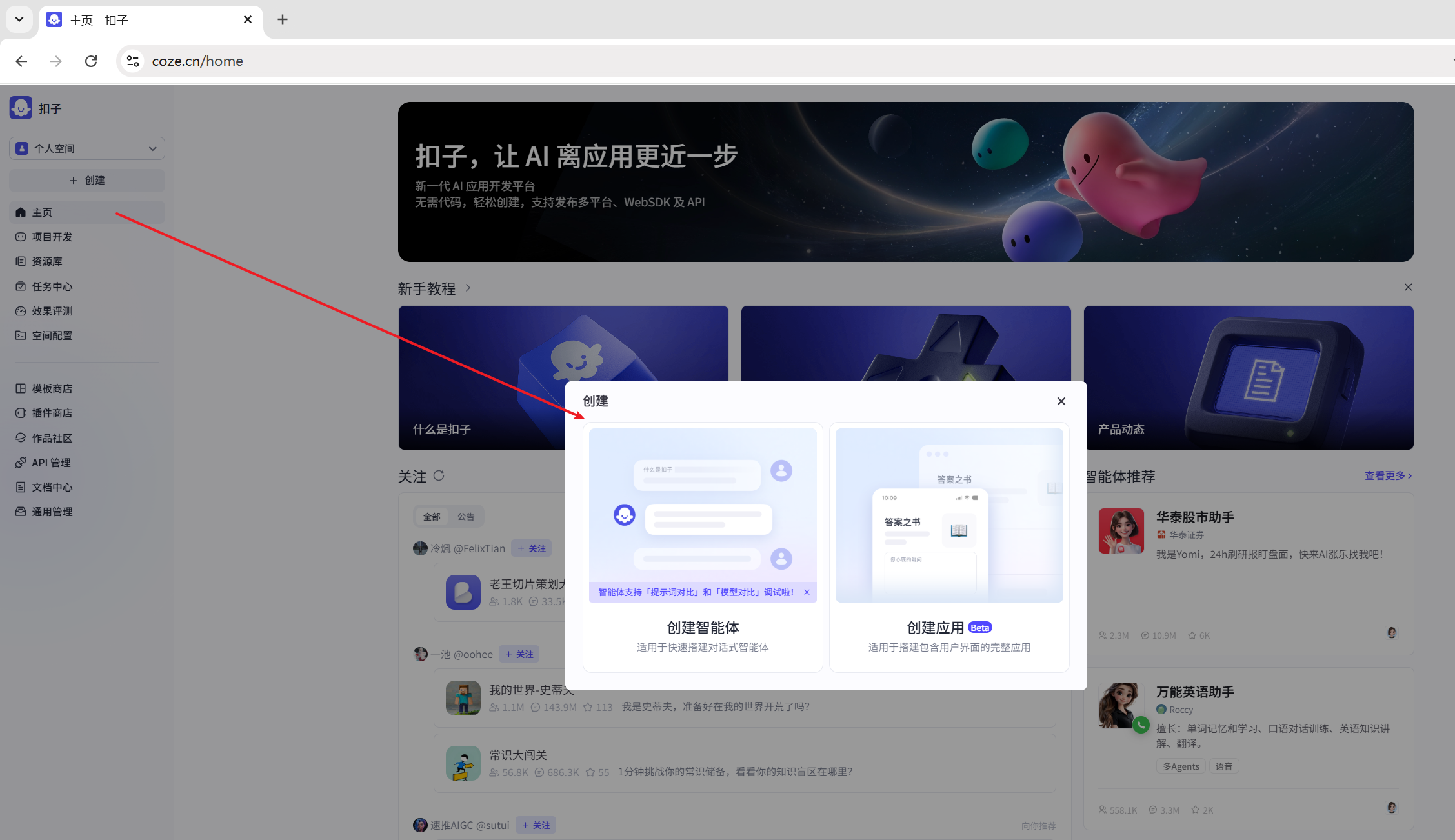Reload the page with browser refresh icon

click(91, 61)
